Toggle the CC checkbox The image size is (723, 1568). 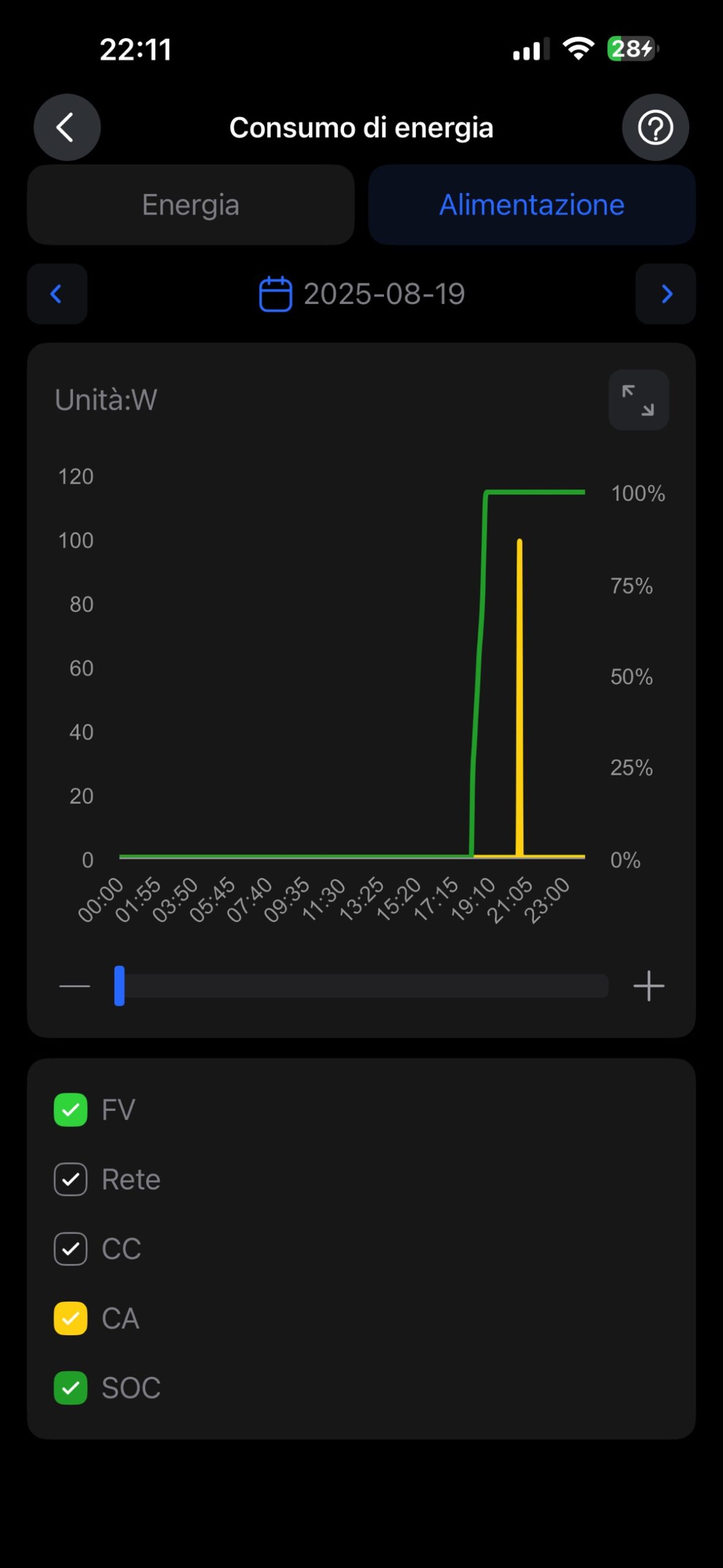tap(70, 1248)
